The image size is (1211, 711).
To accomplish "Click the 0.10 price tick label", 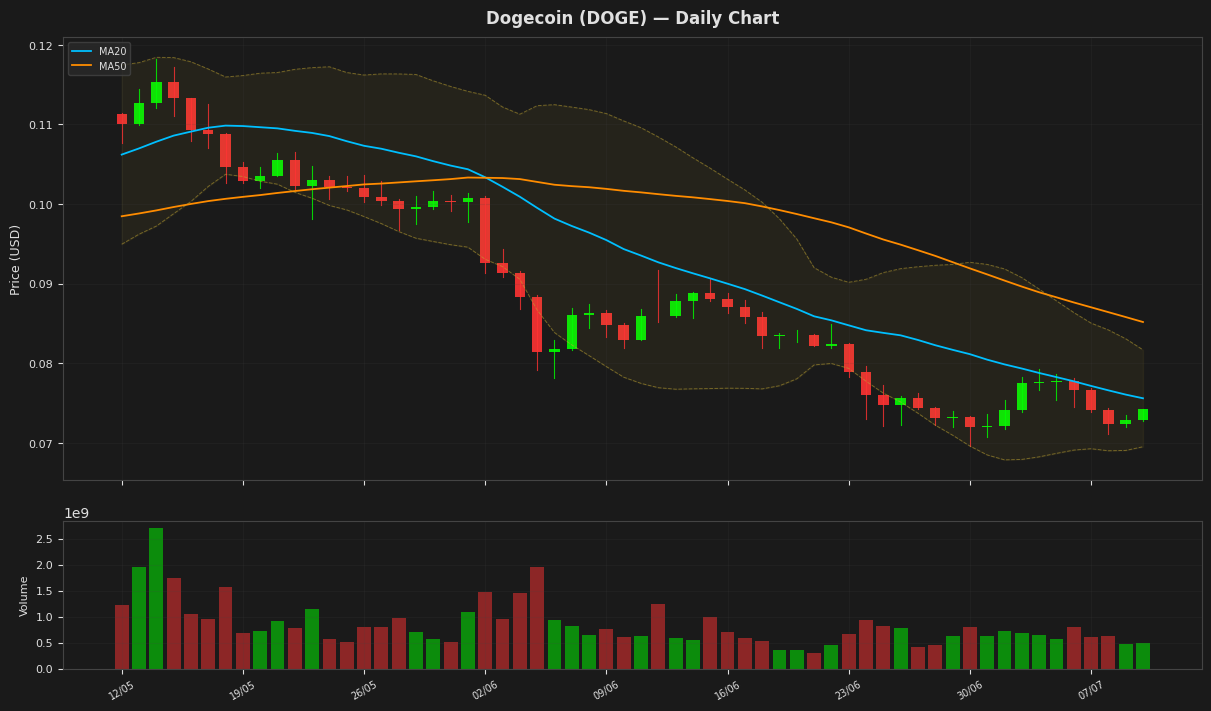I will click(x=41, y=205).
